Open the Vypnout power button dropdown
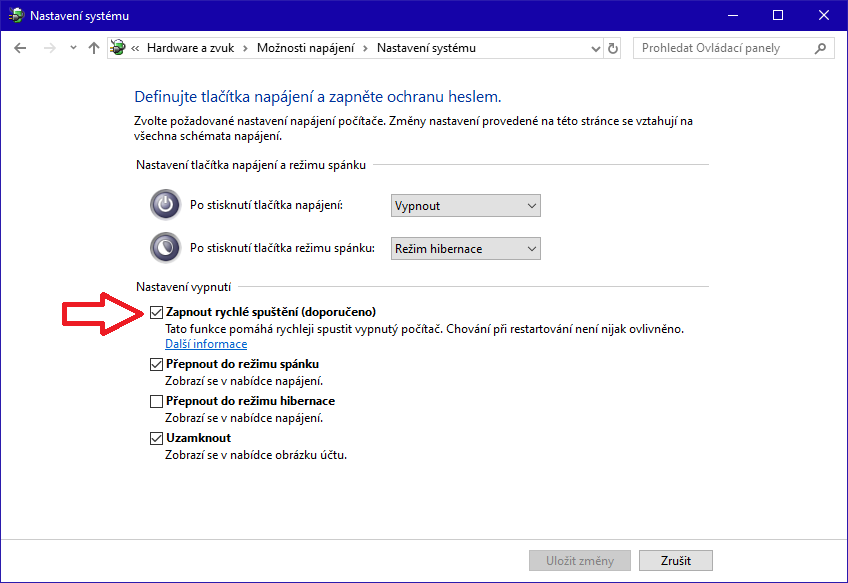 465,206
